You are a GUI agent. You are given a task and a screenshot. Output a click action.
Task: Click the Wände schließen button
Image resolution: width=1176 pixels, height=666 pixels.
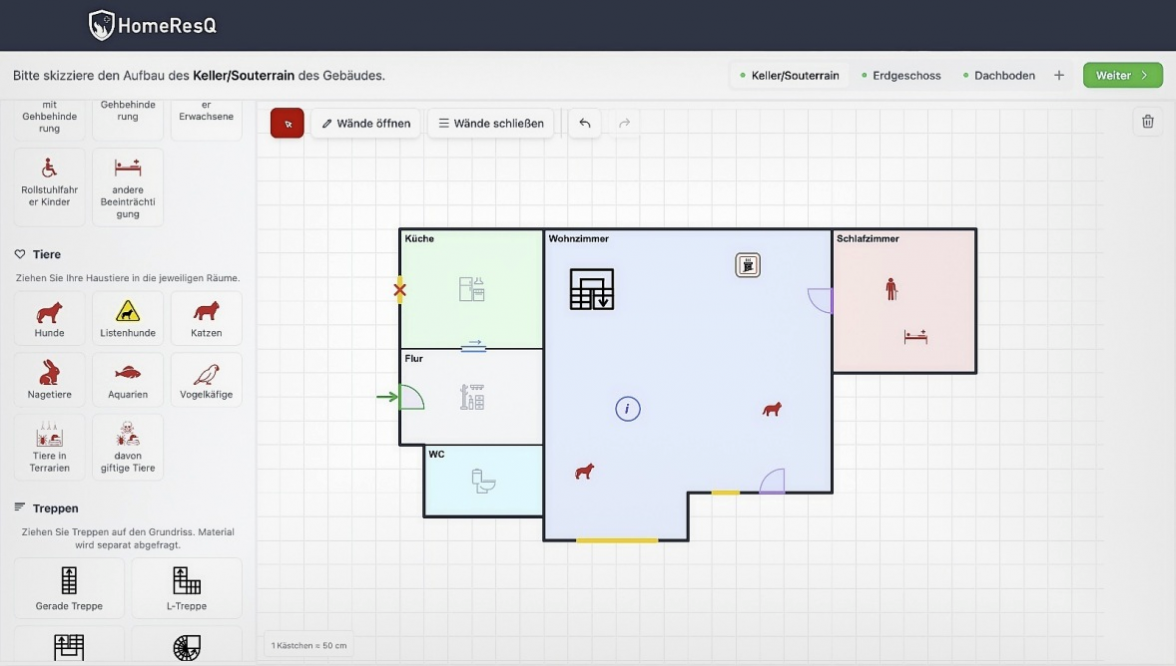[491, 124]
